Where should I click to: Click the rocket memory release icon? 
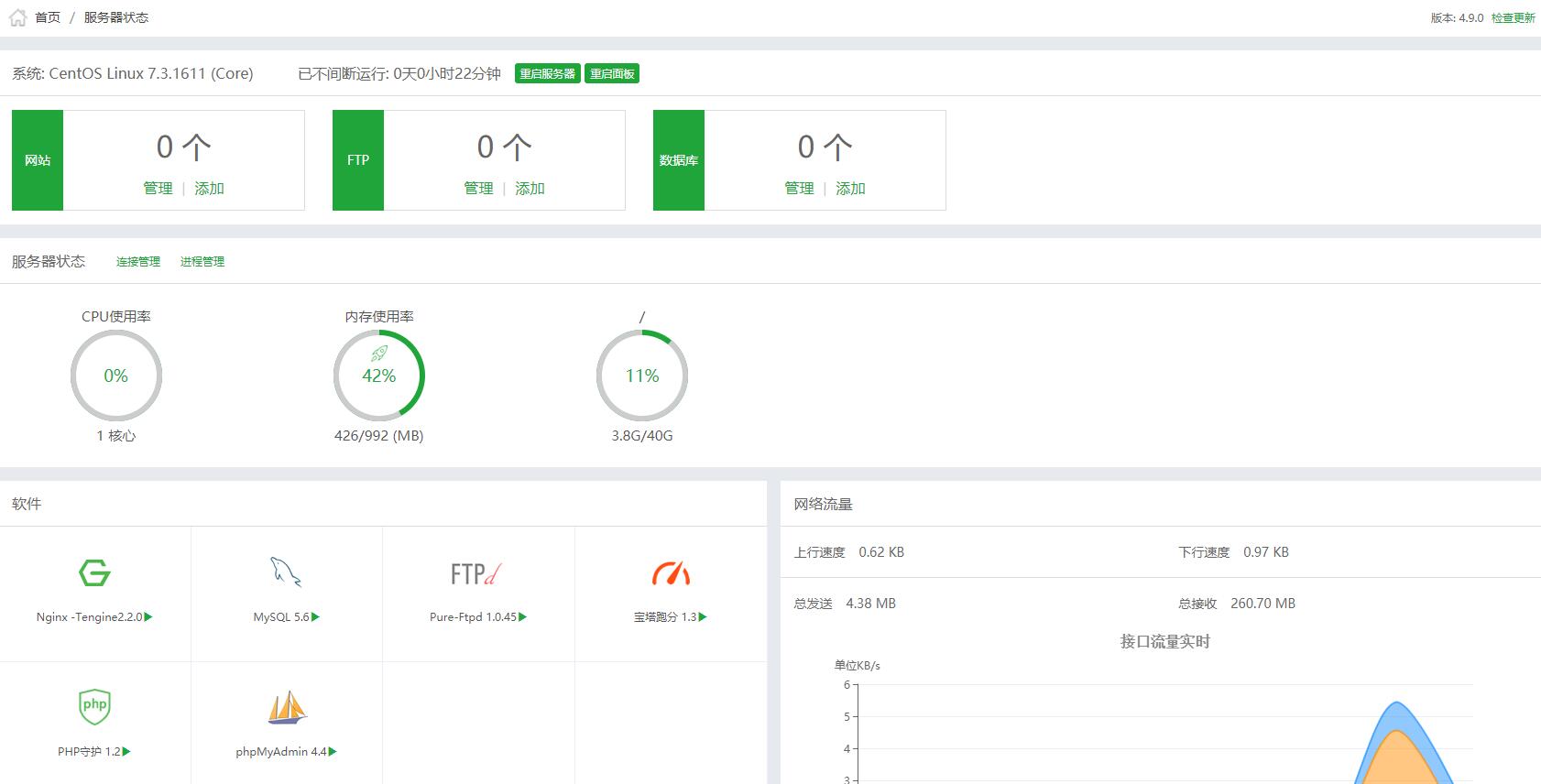point(379,354)
